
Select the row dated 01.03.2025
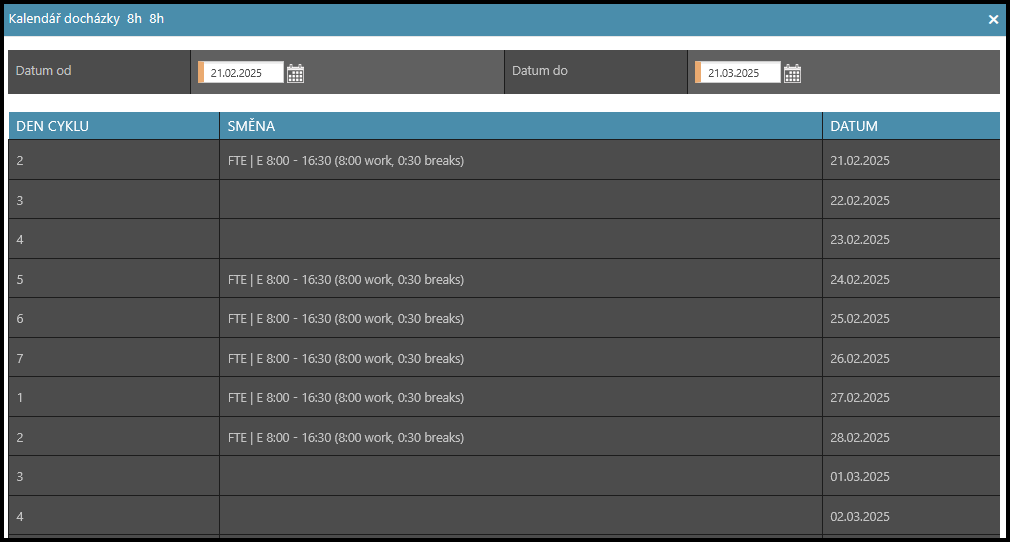[x=859, y=477]
